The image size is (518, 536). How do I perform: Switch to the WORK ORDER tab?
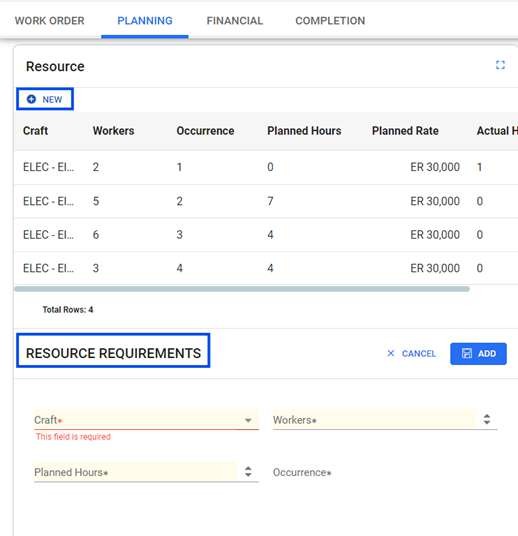(x=50, y=21)
